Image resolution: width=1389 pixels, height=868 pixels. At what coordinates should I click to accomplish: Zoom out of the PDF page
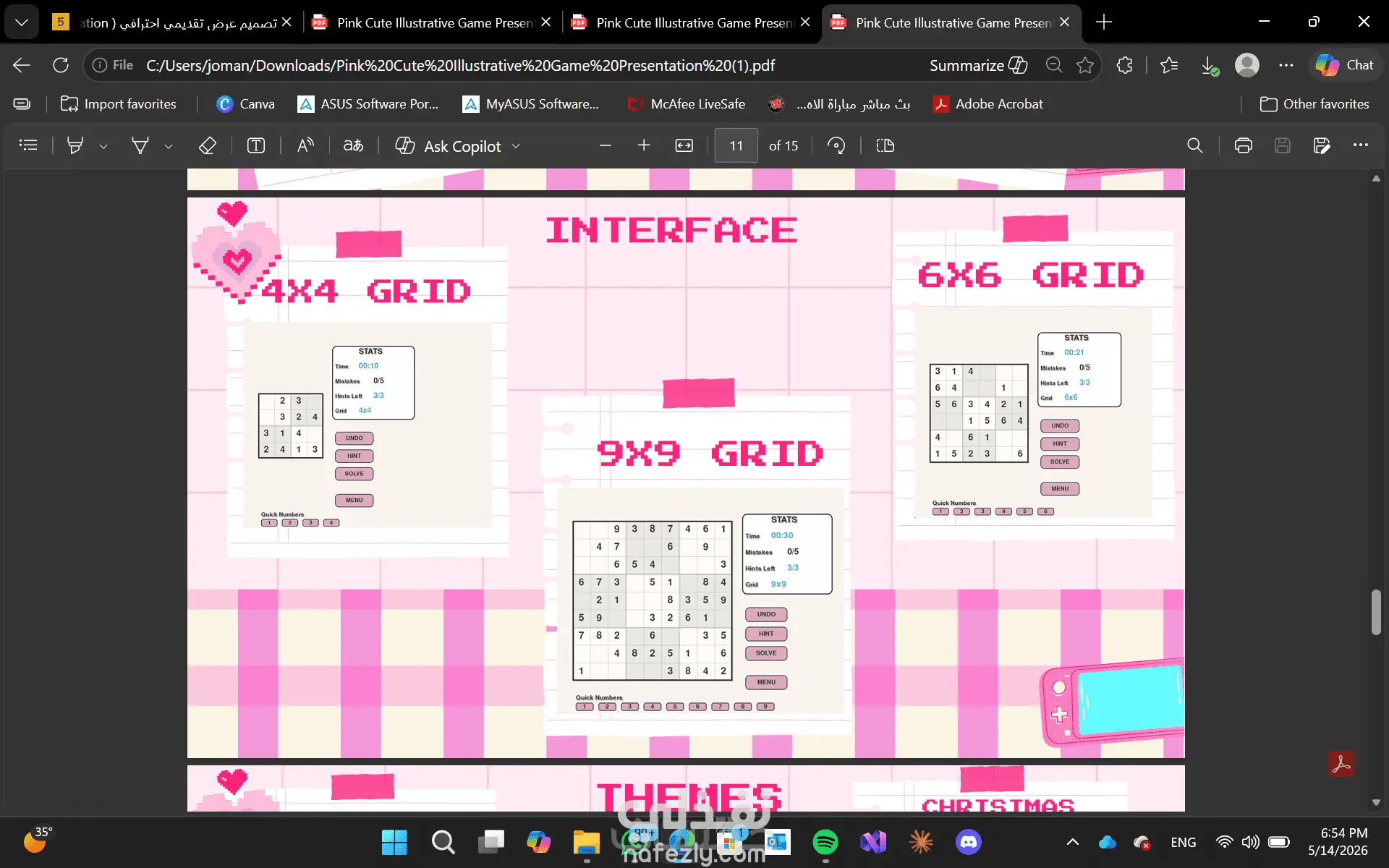606,145
